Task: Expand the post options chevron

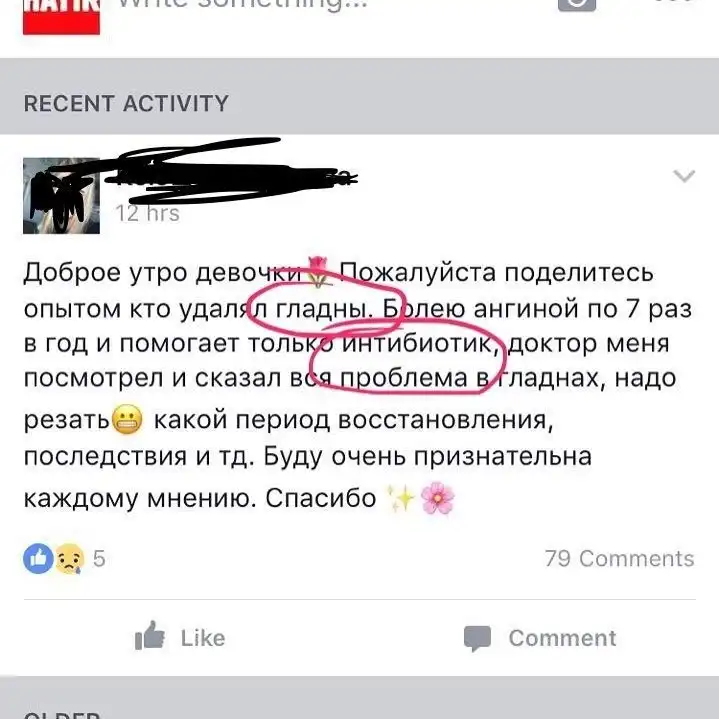Action: pos(684,176)
